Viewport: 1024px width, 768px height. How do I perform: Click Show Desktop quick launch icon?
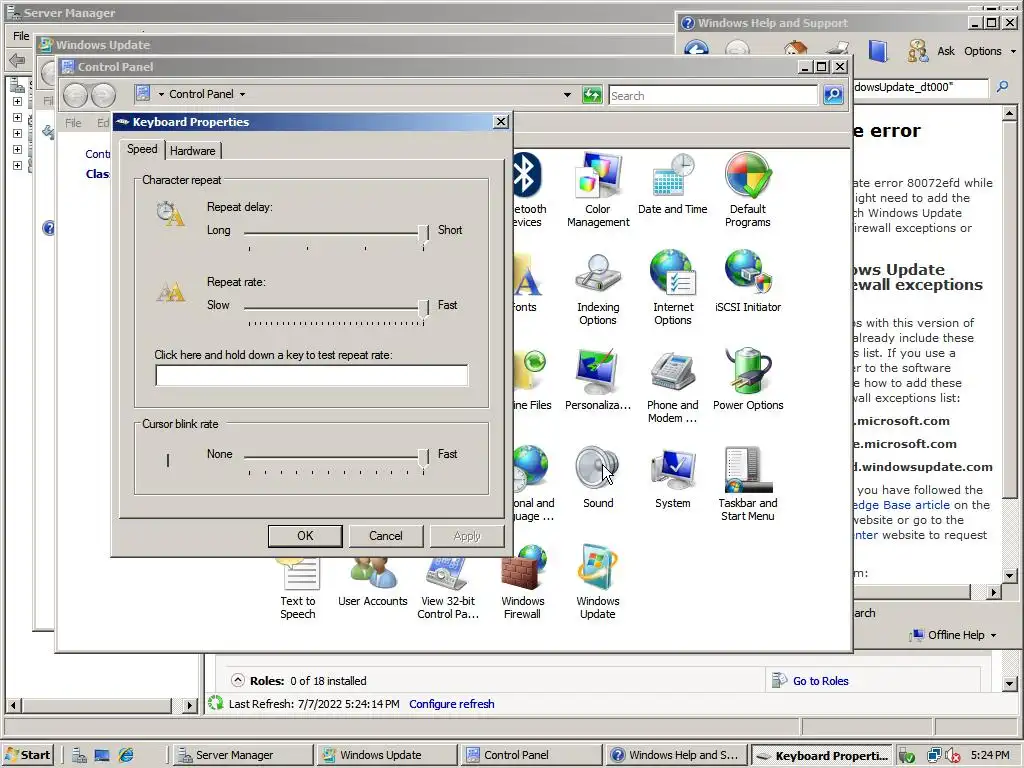pyautogui.click(x=102, y=755)
